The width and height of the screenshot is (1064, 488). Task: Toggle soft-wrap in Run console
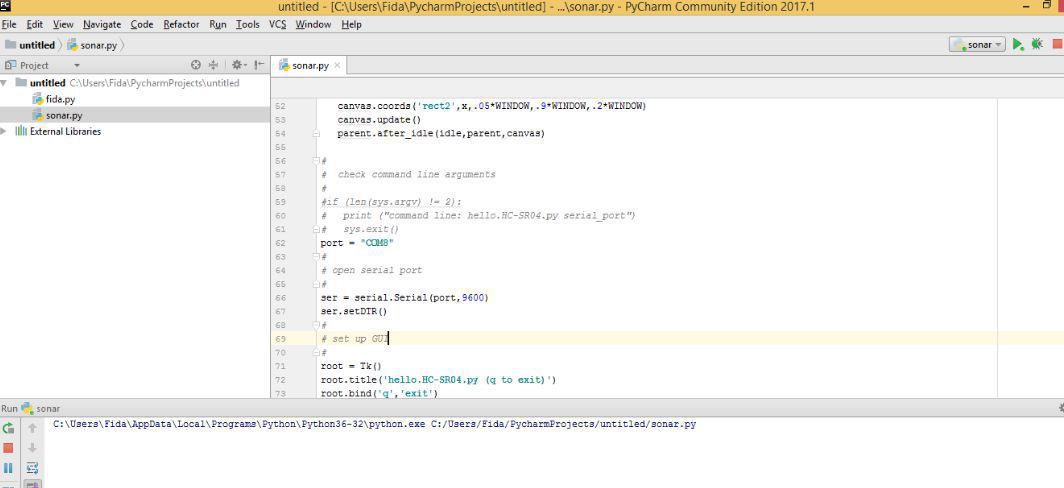(32, 468)
